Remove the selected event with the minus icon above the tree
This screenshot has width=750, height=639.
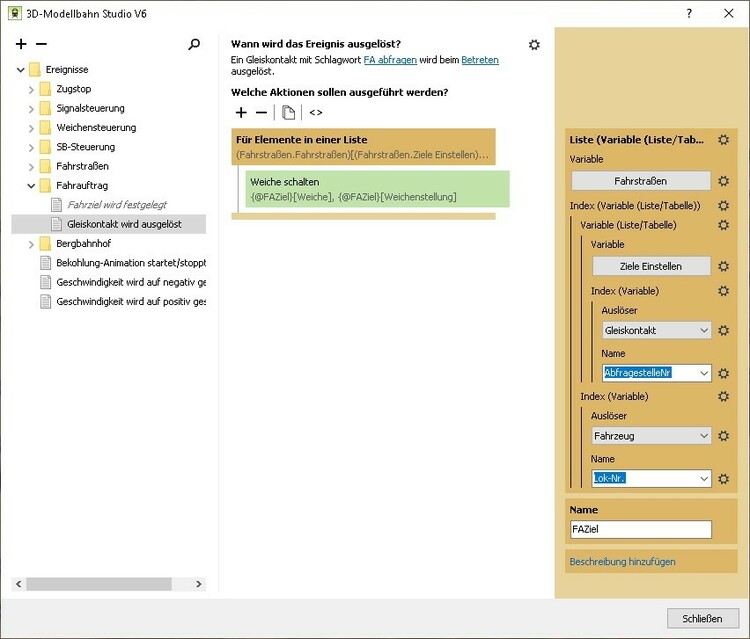tap(41, 44)
